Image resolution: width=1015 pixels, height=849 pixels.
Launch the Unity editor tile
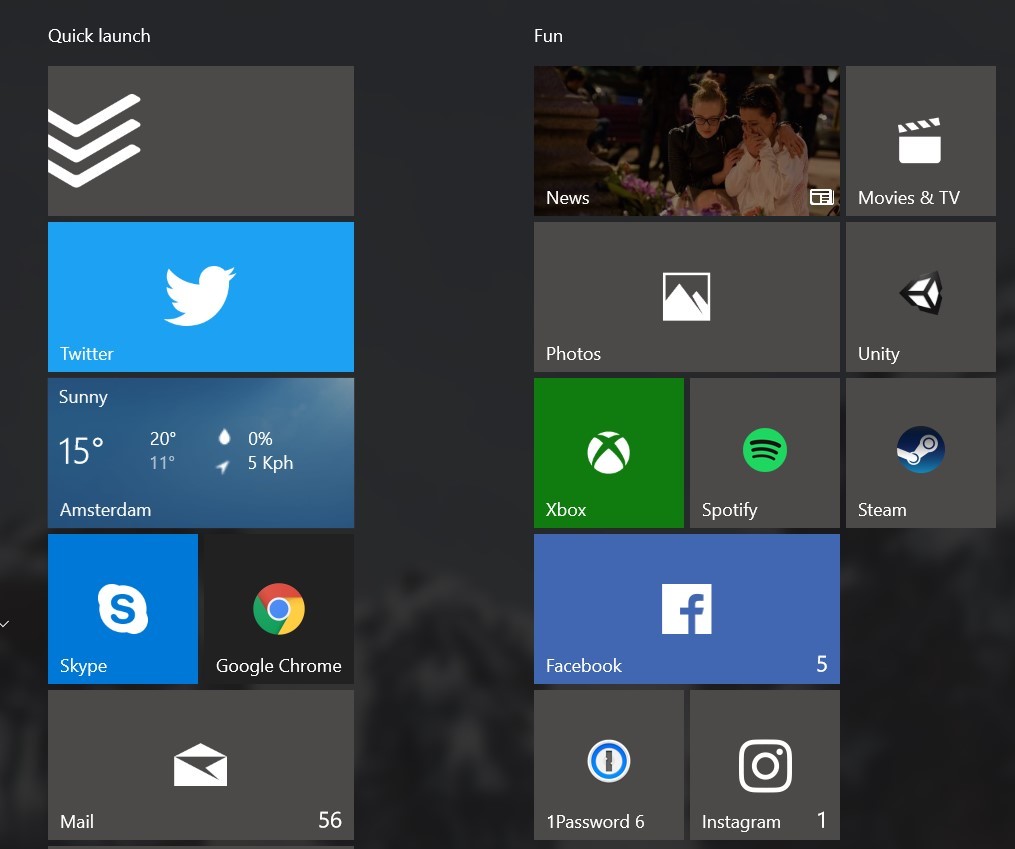pos(920,297)
